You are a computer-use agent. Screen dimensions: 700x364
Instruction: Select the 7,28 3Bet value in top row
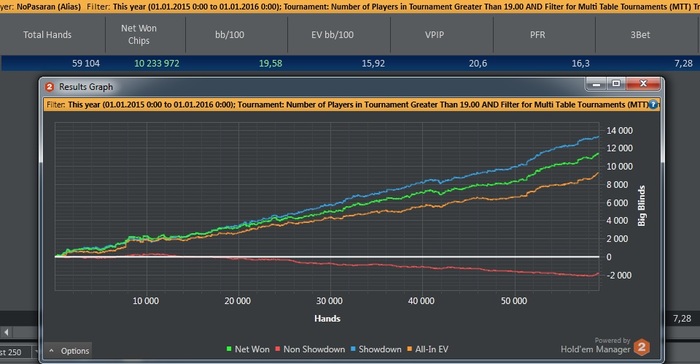point(683,63)
